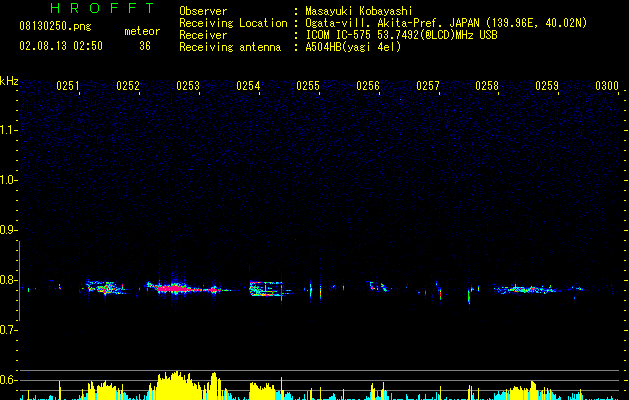Click the Receiver field label
The height and width of the screenshot is (400, 629).
click(203, 35)
